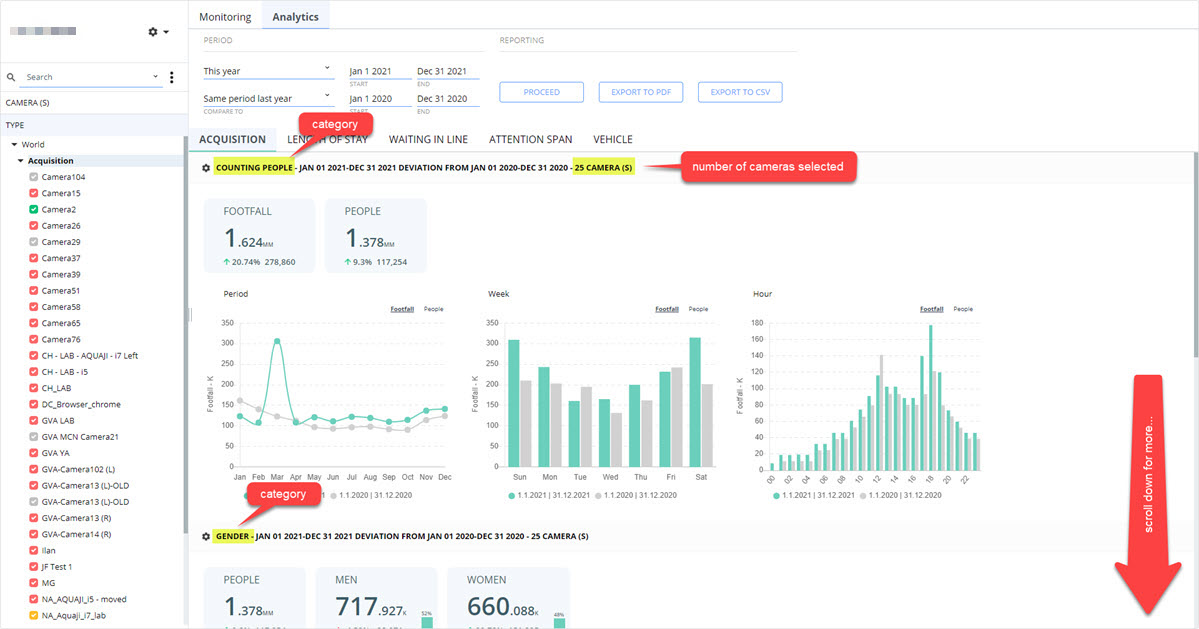Open the settings gear in the sidebar header

pyautogui.click(x=158, y=31)
